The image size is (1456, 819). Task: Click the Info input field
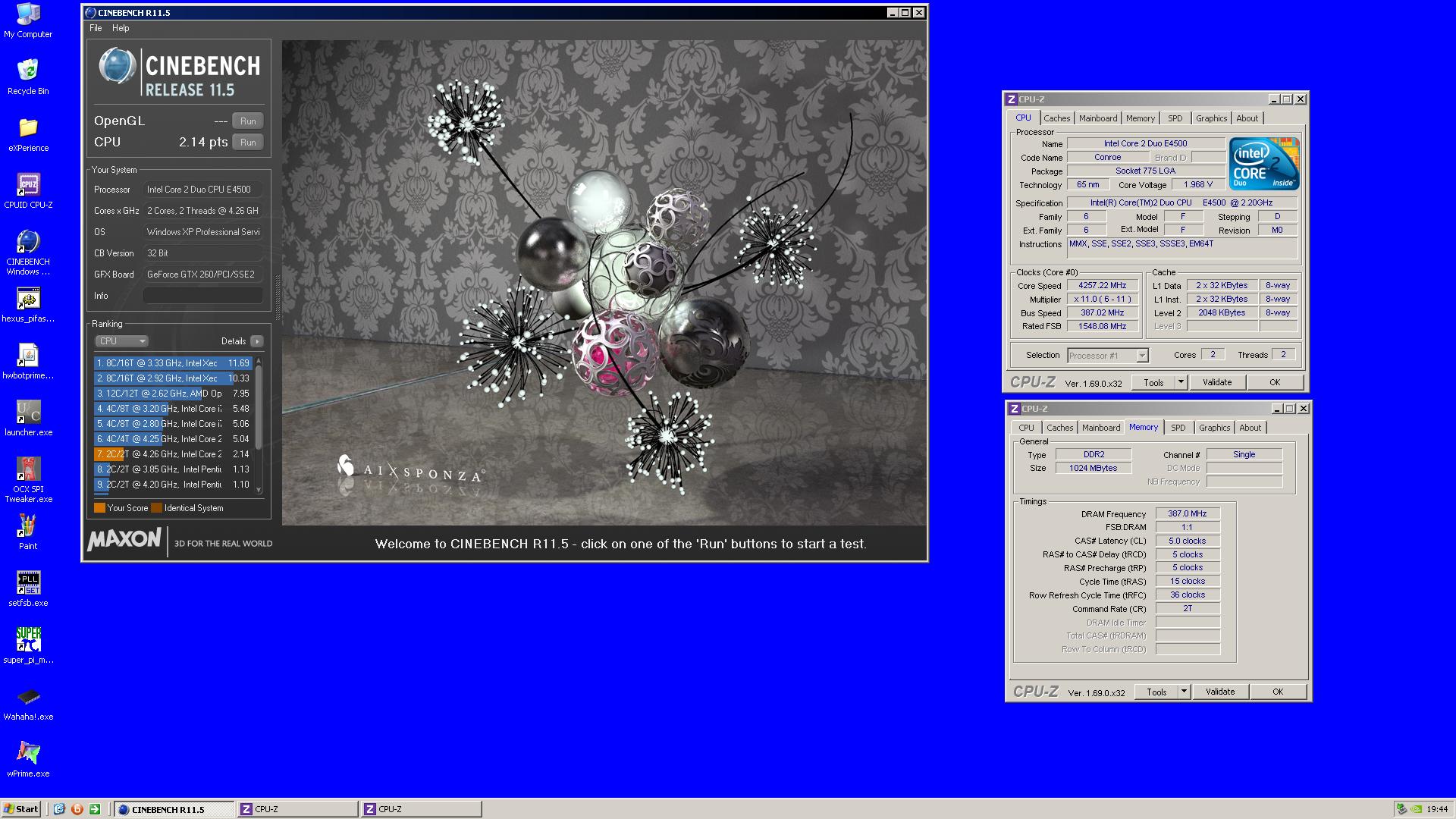[x=203, y=296]
